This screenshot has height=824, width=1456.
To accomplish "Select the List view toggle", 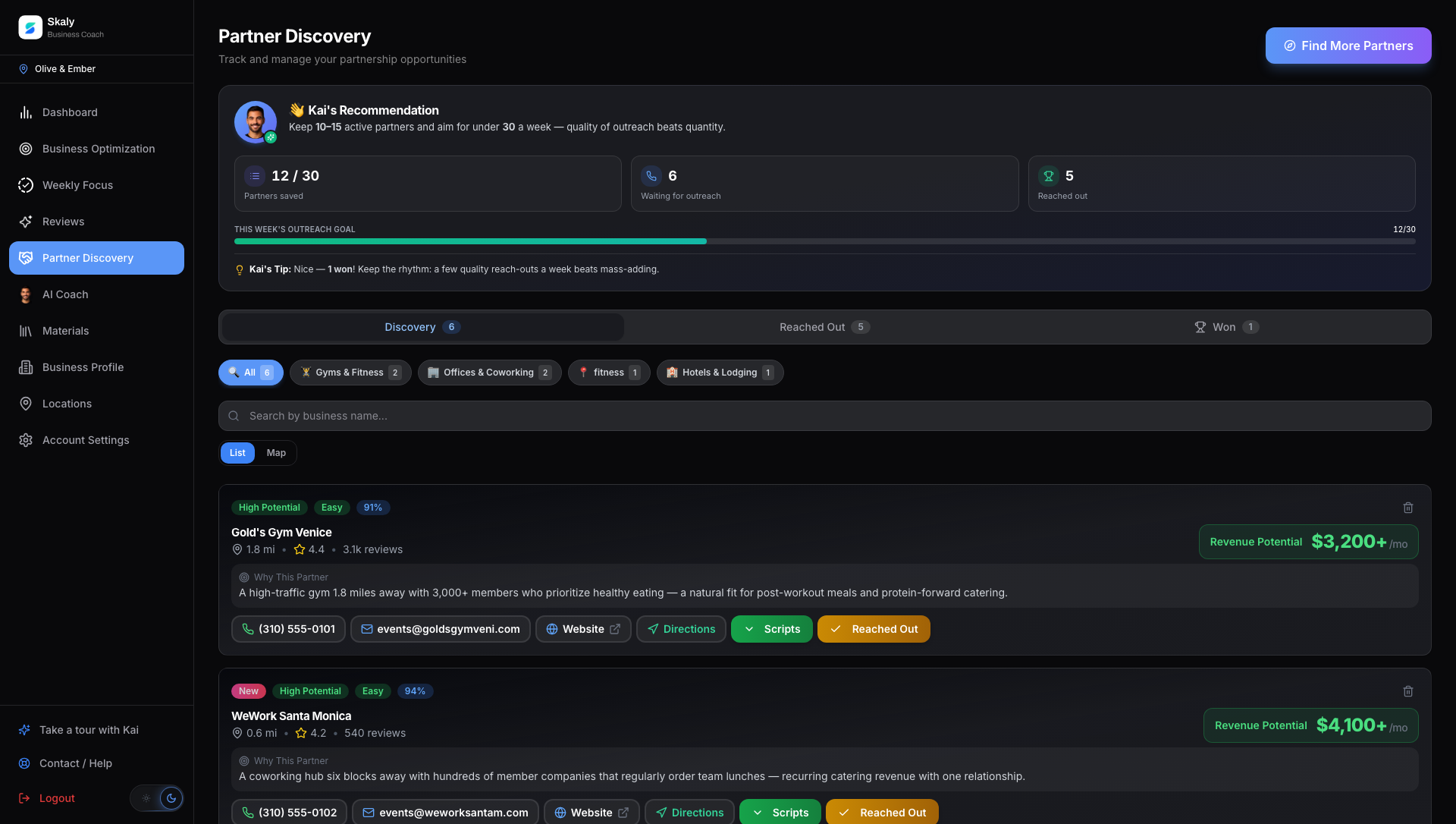I will point(237,453).
